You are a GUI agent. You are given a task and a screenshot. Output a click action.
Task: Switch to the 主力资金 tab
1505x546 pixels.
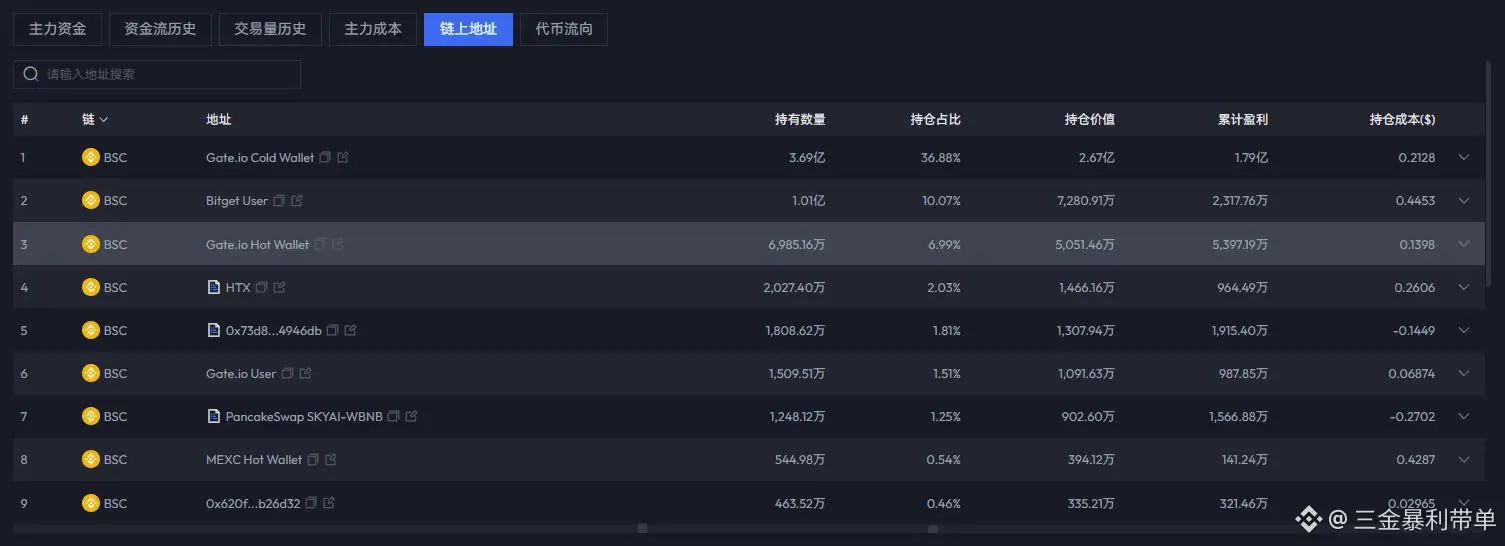point(57,29)
